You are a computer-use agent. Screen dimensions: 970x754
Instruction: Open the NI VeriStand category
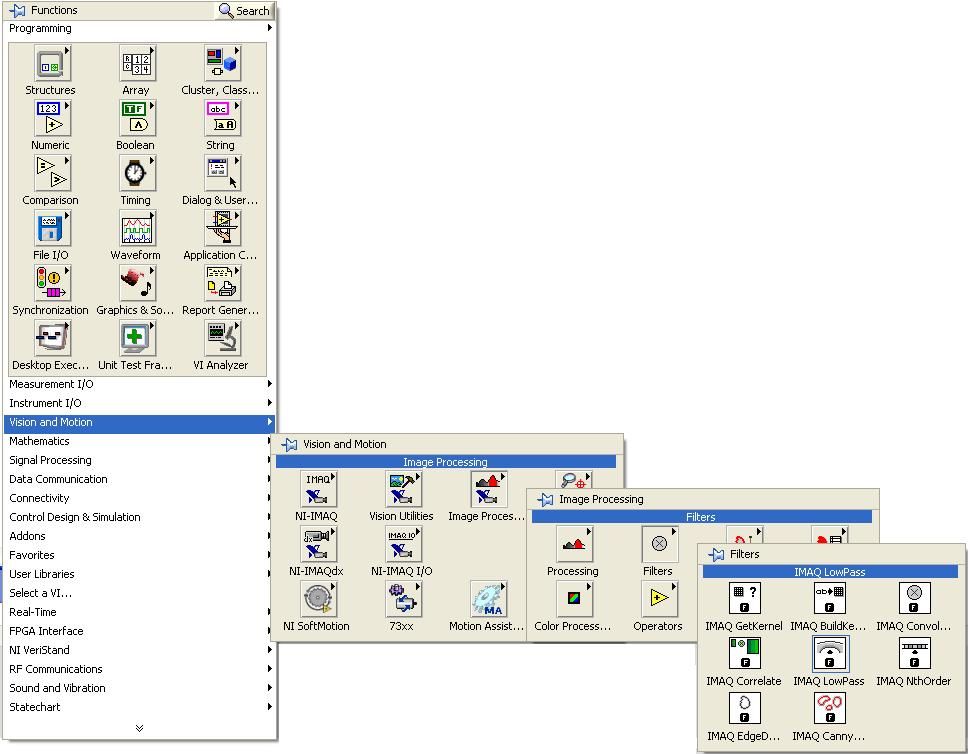click(139, 650)
